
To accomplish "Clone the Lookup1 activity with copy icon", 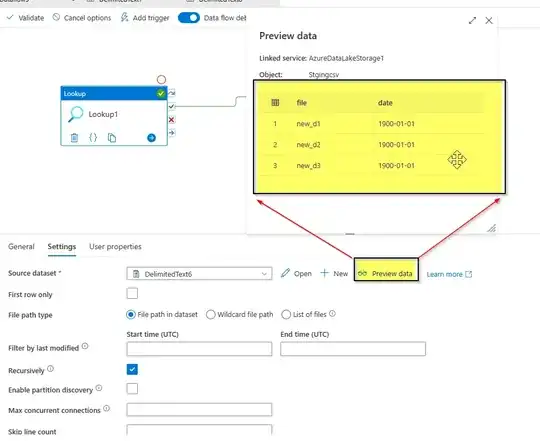I will [x=112, y=138].
